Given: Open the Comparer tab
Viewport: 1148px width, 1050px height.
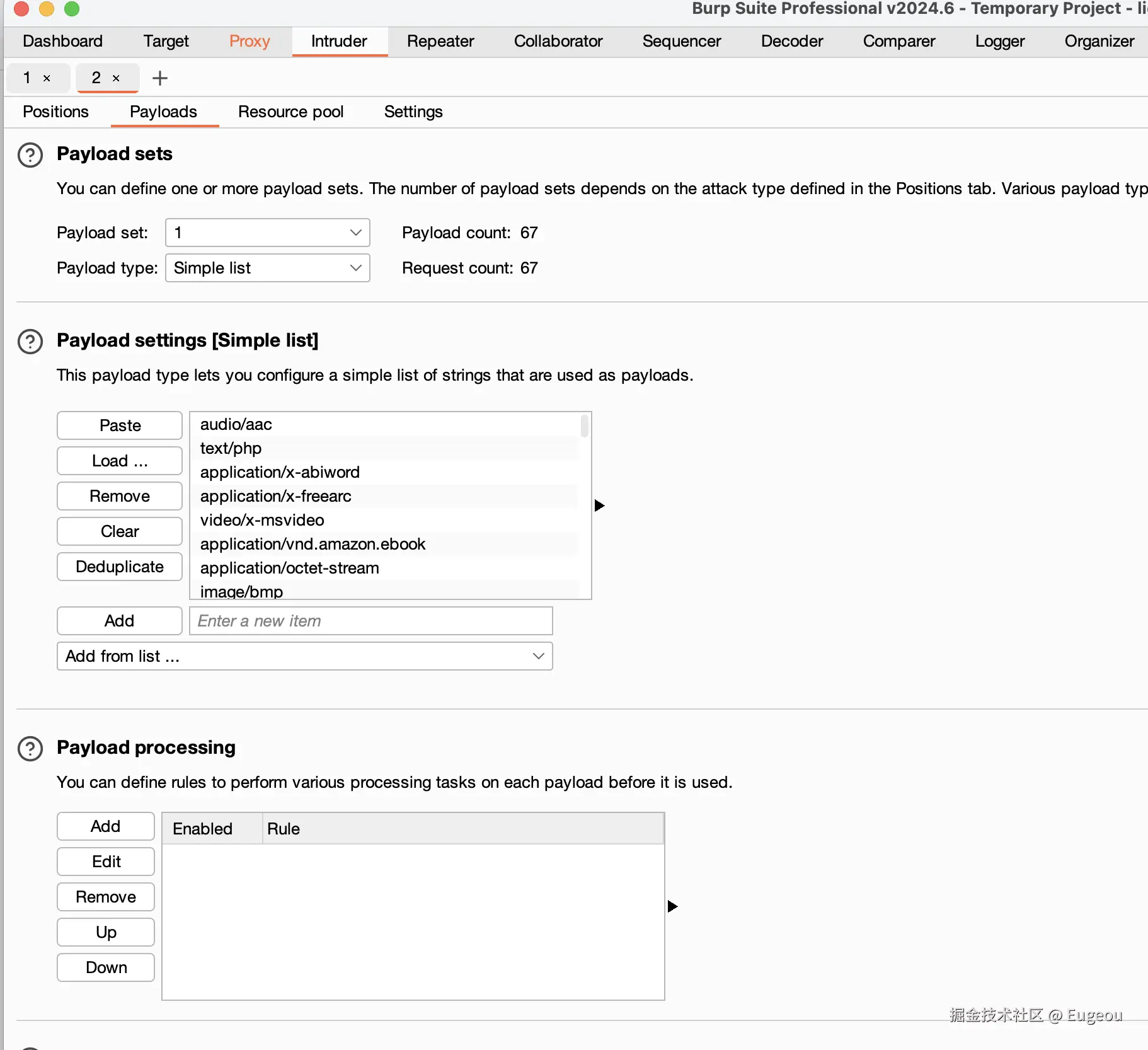Looking at the screenshot, I should [x=899, y=41].
